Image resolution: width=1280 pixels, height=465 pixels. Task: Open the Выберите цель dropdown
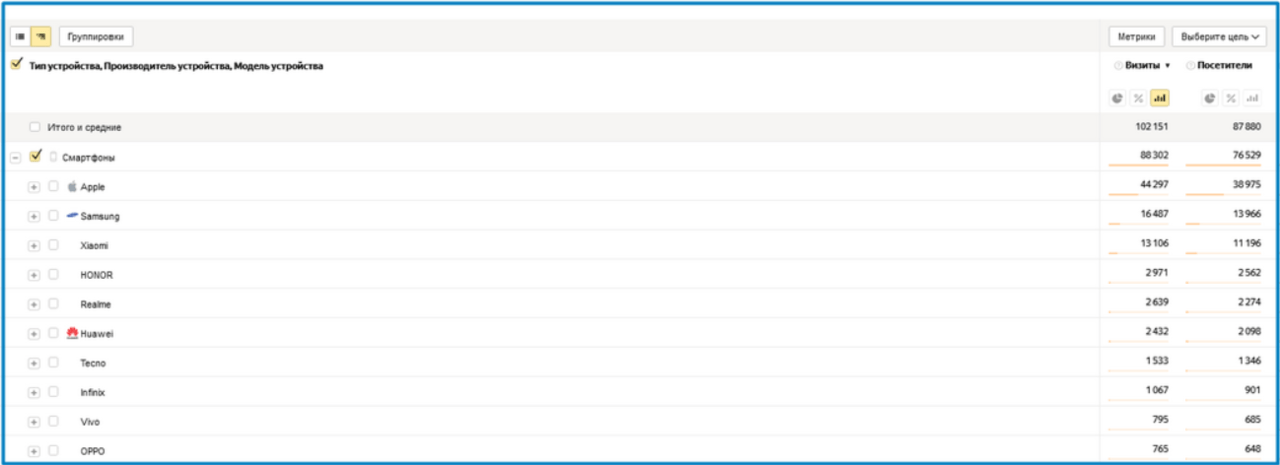(x=1219, y=37)
